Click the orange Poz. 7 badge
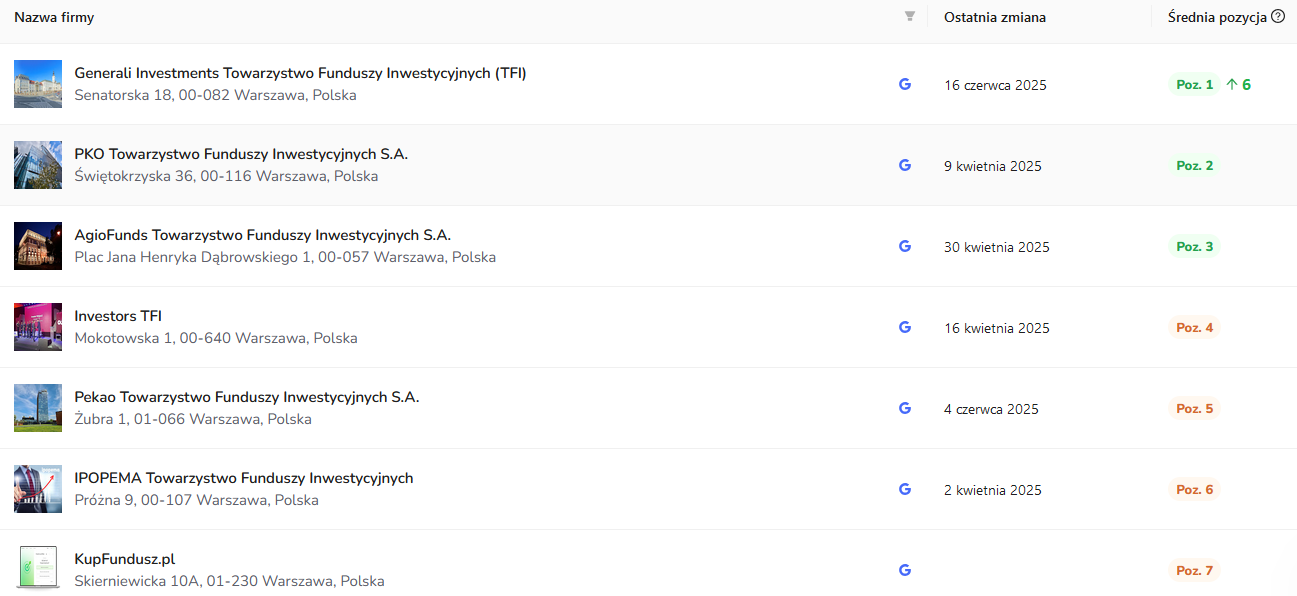The width and height of the screenshot is (1297, 596). click(1194, 571)
